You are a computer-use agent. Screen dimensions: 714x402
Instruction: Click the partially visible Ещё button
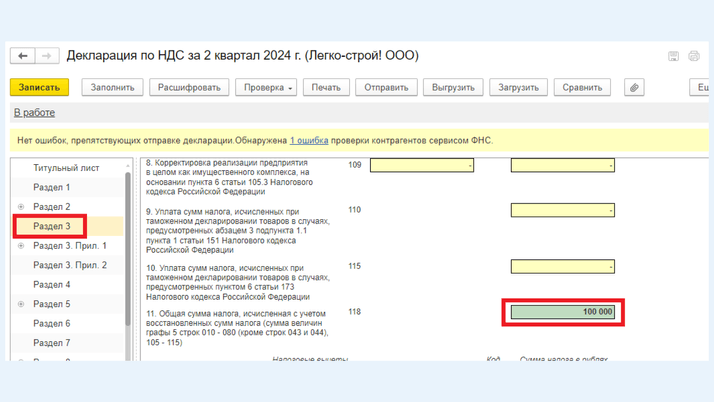click(x=699, y=87)
